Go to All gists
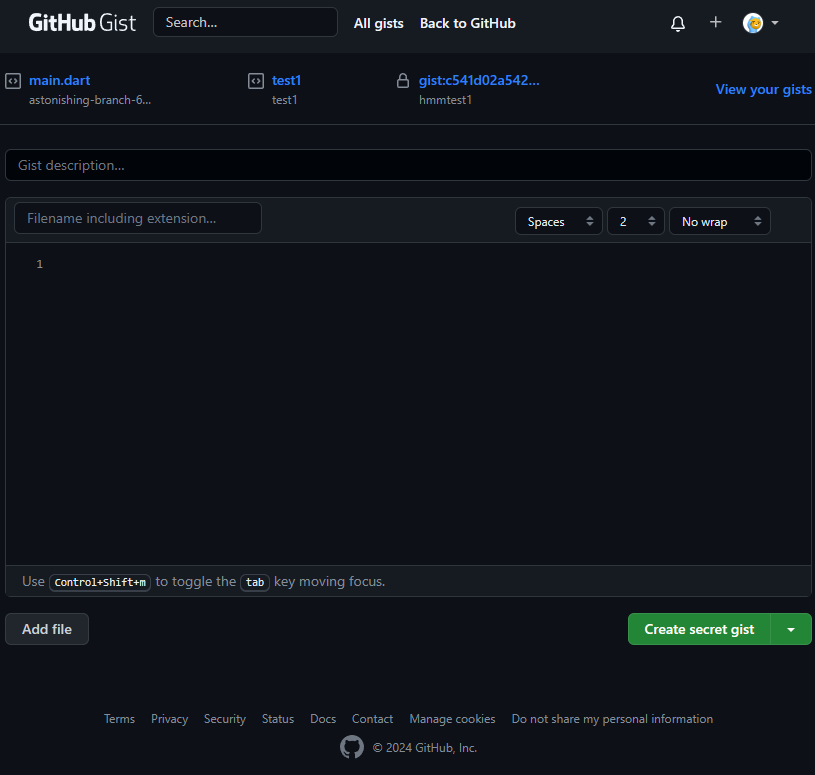 point(378,23)
